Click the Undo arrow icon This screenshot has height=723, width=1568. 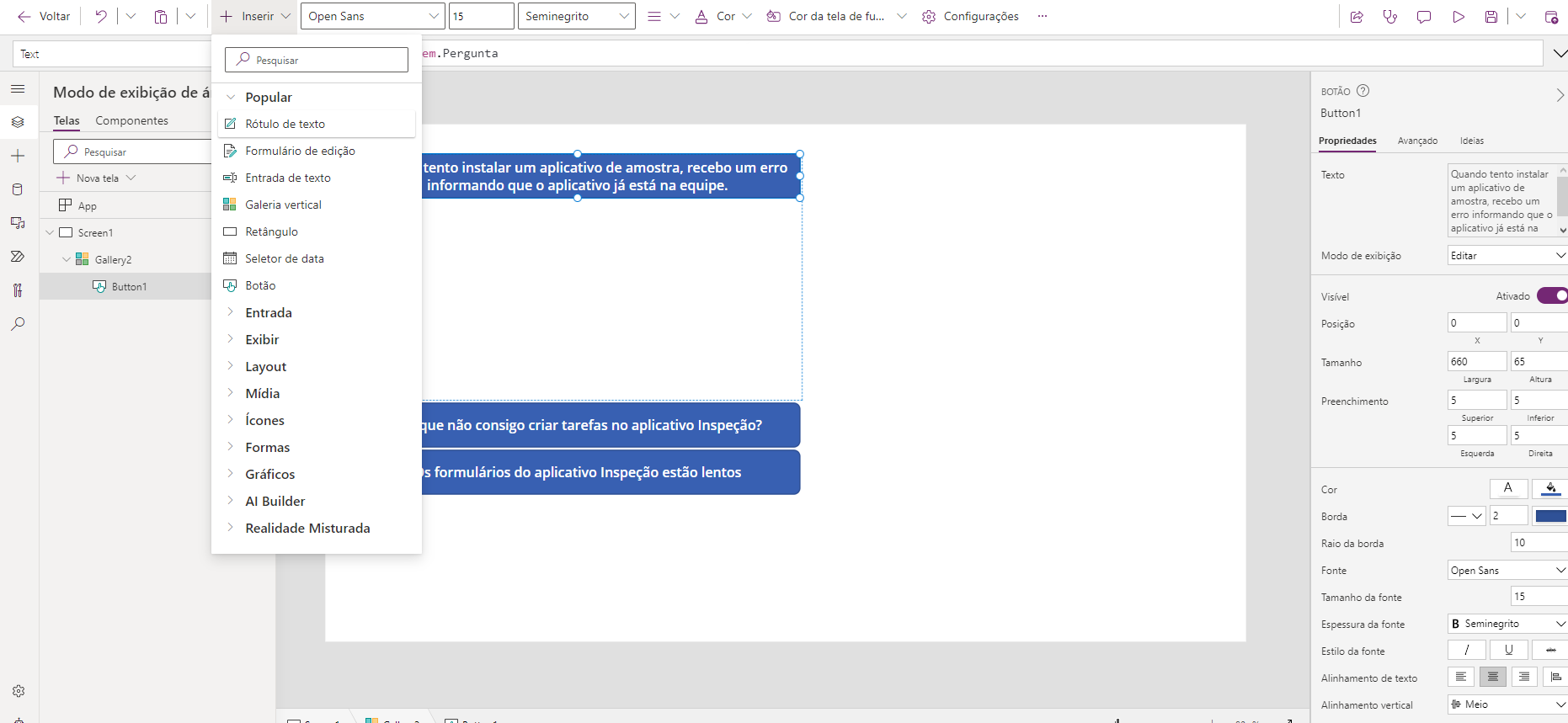(x=101, y=17)
